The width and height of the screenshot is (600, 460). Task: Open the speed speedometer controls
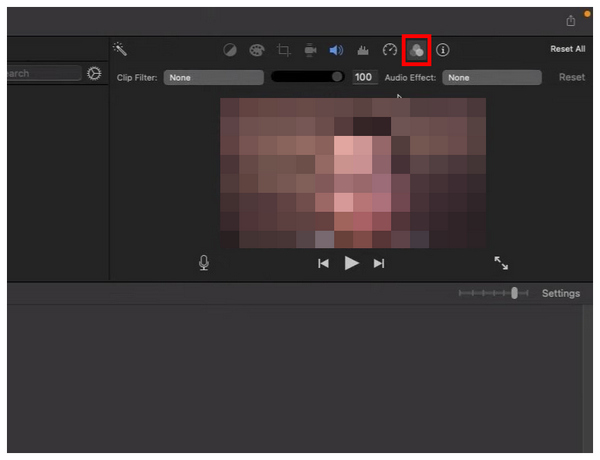pos(390,50)
